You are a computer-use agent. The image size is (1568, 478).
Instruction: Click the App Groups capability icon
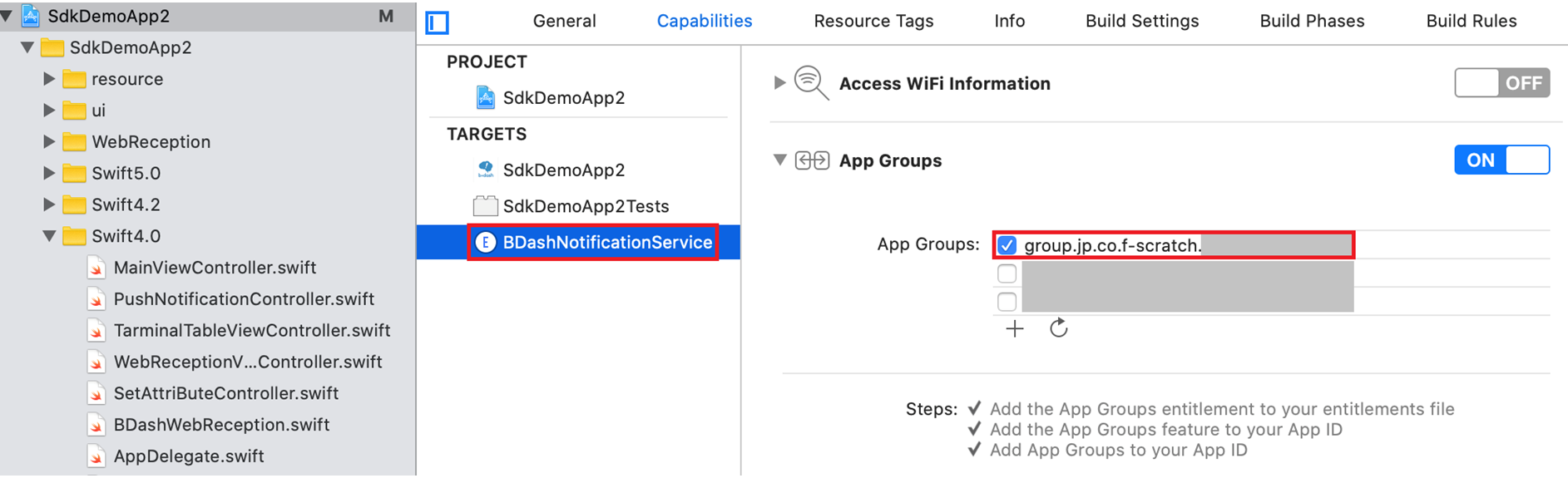[812, 160]
